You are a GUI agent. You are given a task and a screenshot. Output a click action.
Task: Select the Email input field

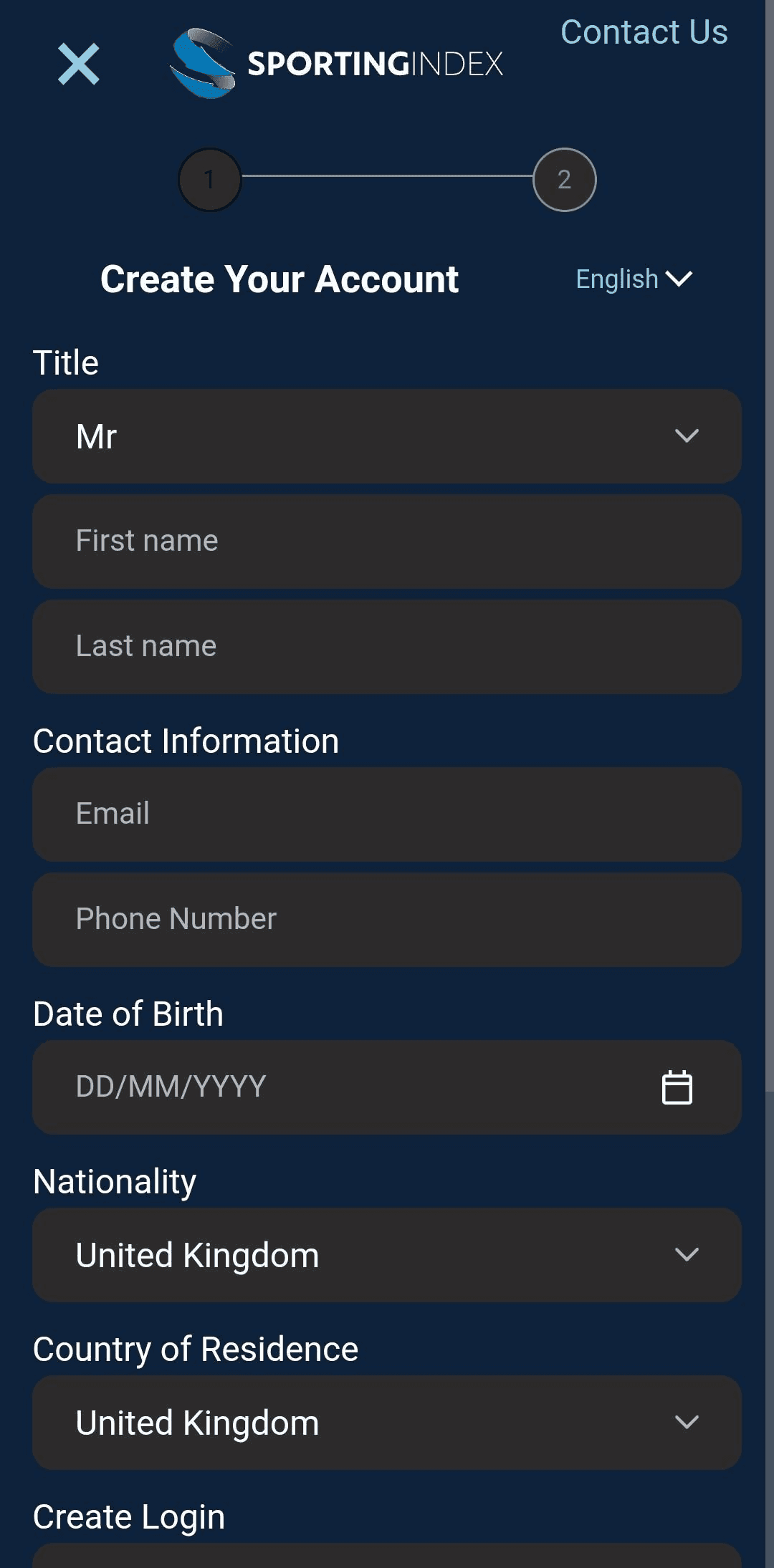[387, 814]
